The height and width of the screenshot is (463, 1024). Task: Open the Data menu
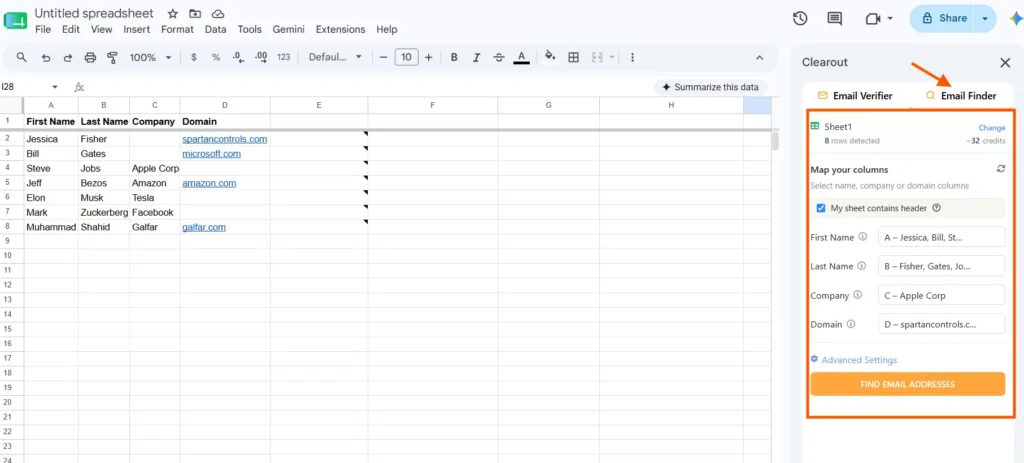tap(216, 29)
